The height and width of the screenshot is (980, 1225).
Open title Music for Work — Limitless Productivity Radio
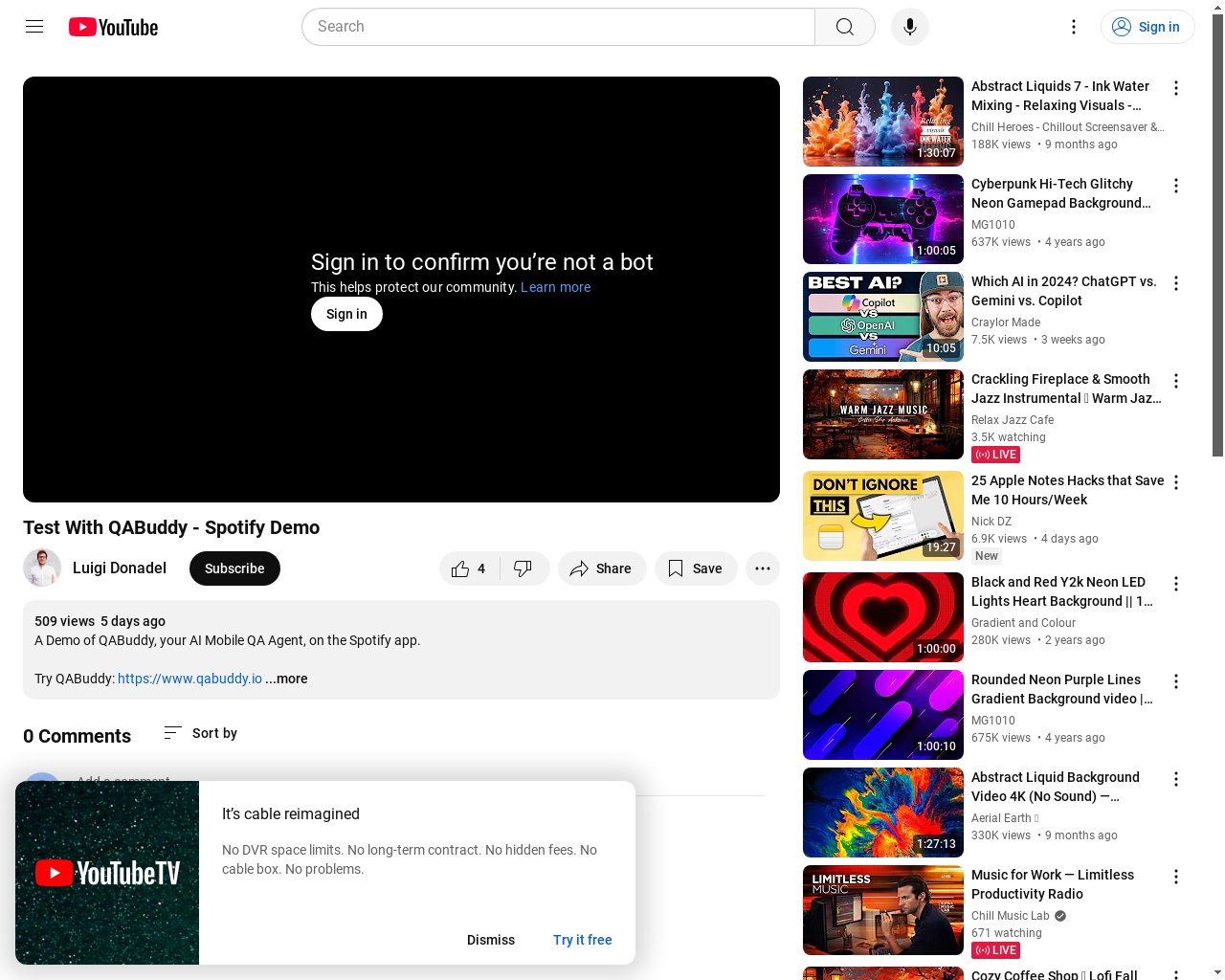[x=1053, y=884]
